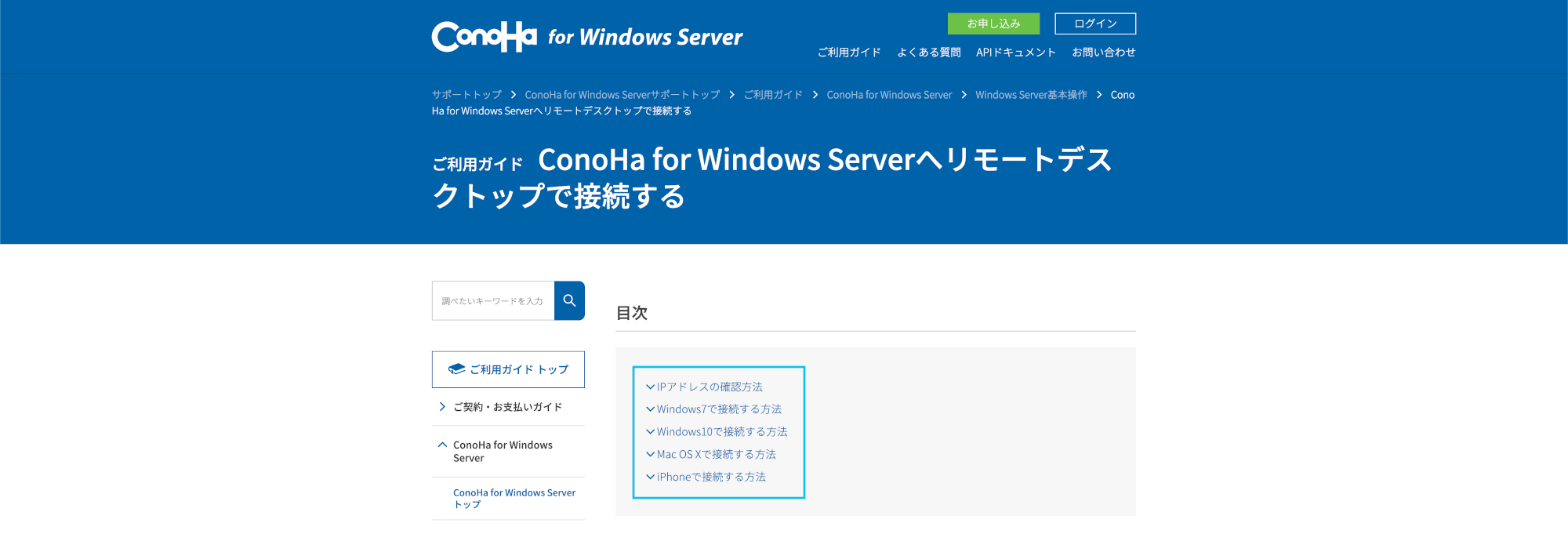Go to APIドキュメント in top menu
This screenshot has width=1568, height=534.
(1015, 53)
